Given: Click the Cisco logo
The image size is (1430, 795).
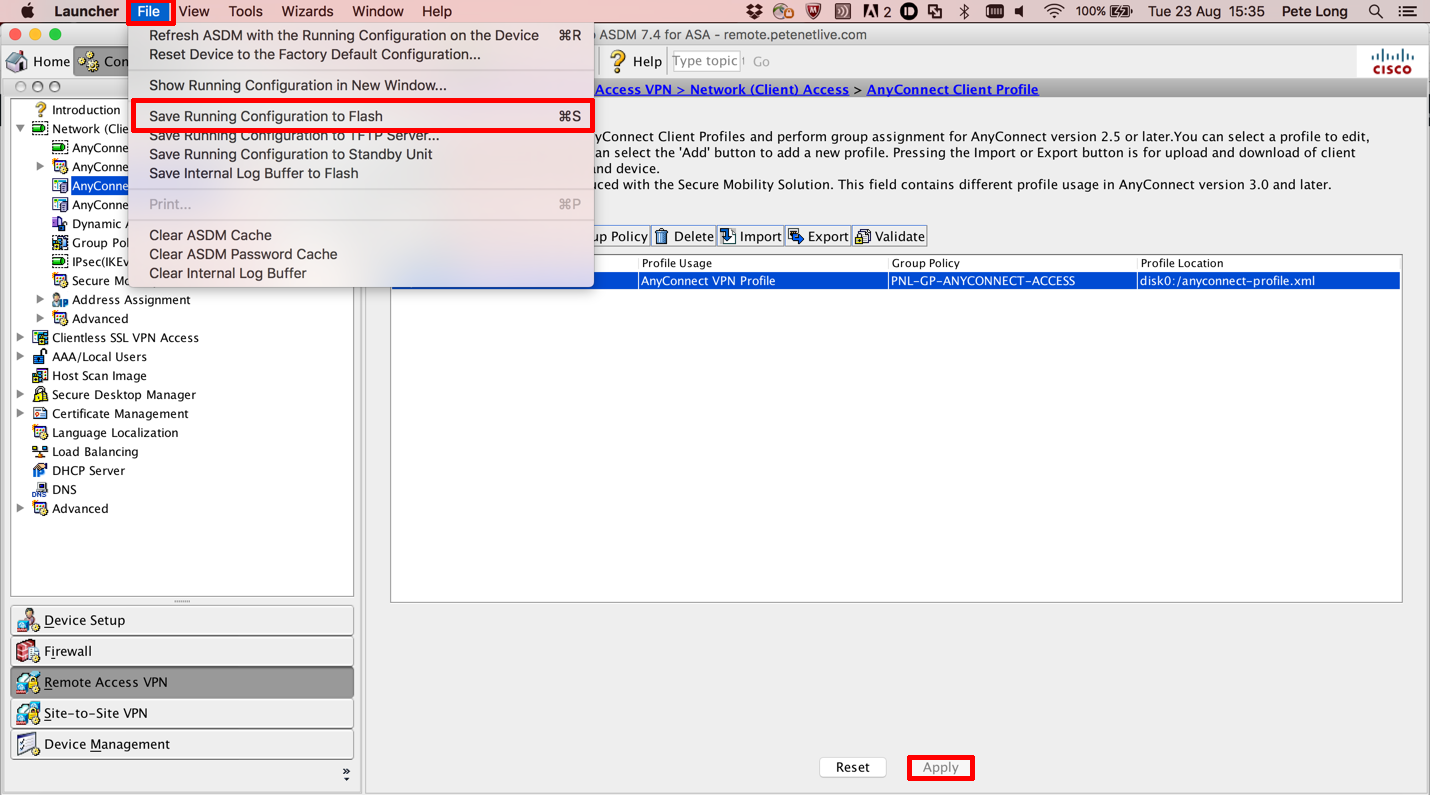Looking at the screenshot, I should (1392, 61).
